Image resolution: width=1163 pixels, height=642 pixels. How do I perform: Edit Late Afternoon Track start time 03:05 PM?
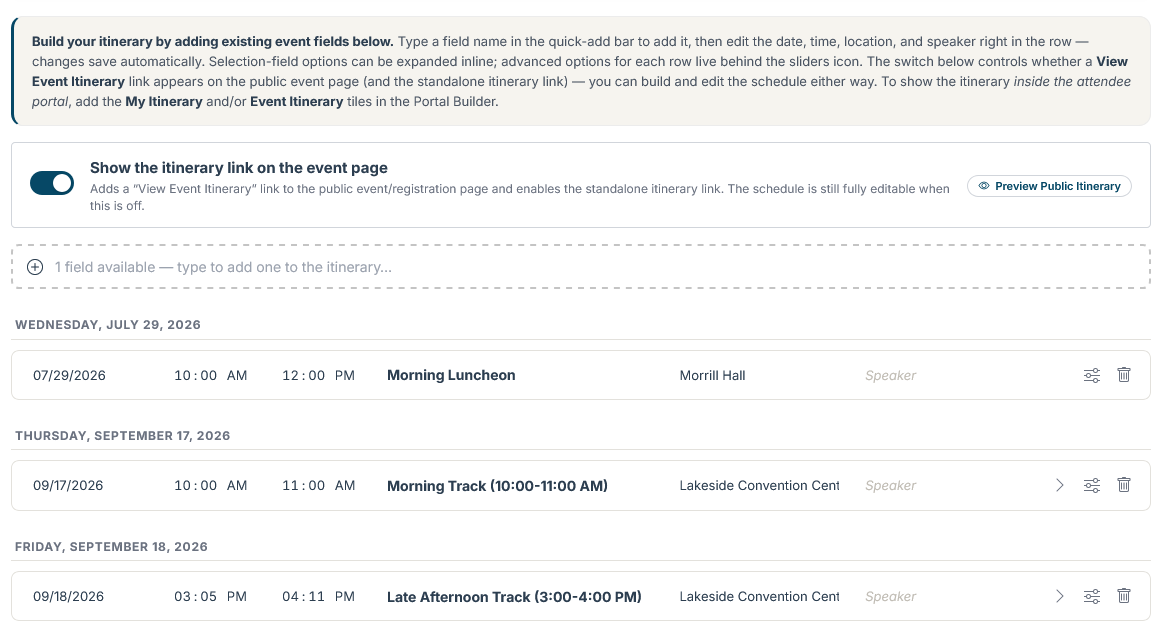point(210,596)
